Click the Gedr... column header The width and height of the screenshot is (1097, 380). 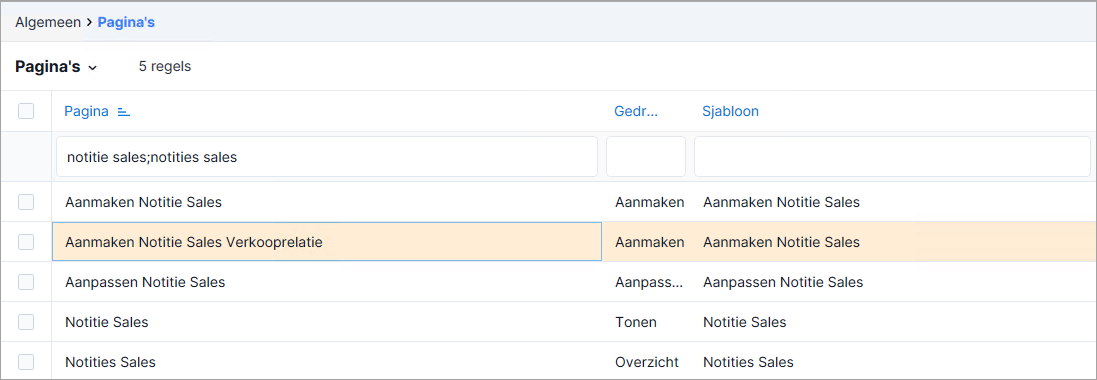tap(636, 111)
